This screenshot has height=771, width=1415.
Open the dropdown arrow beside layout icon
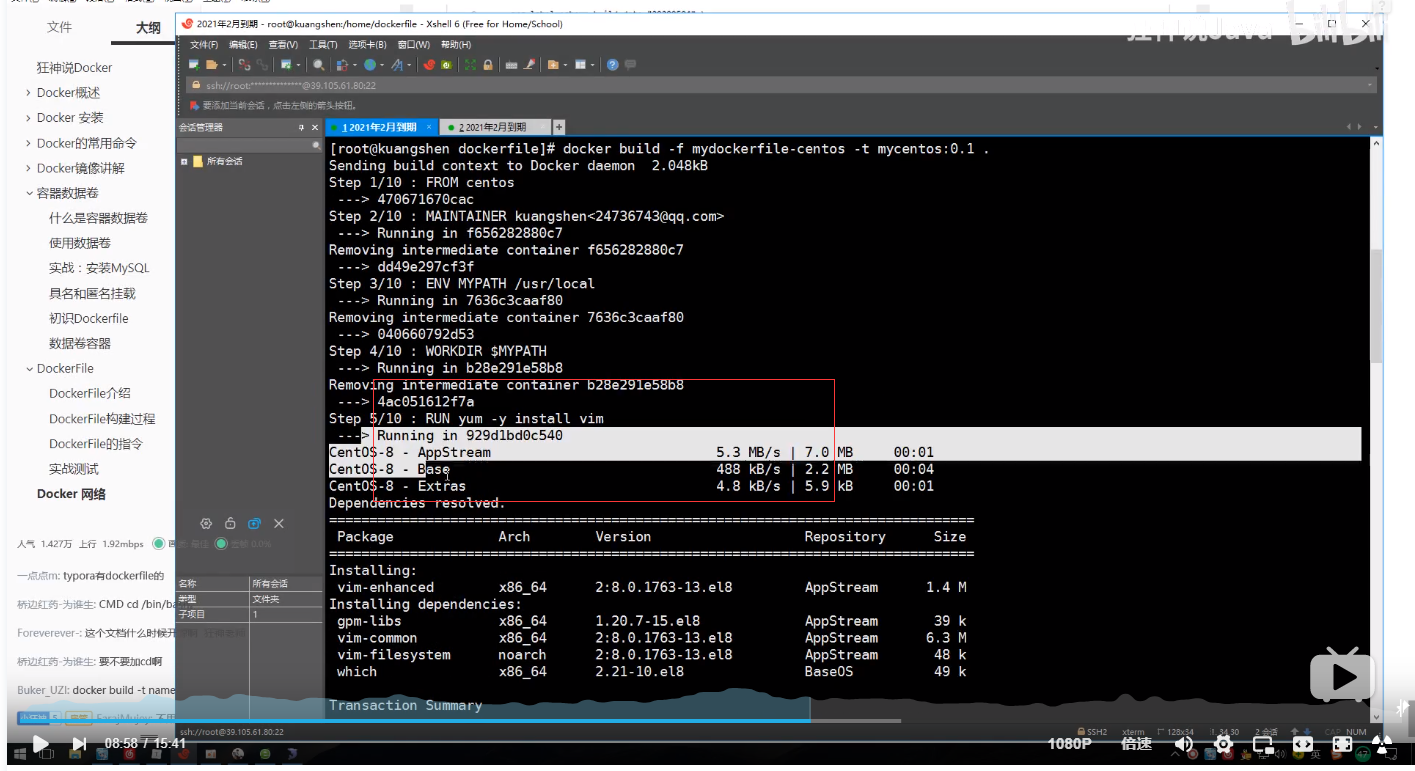[592, 65]
